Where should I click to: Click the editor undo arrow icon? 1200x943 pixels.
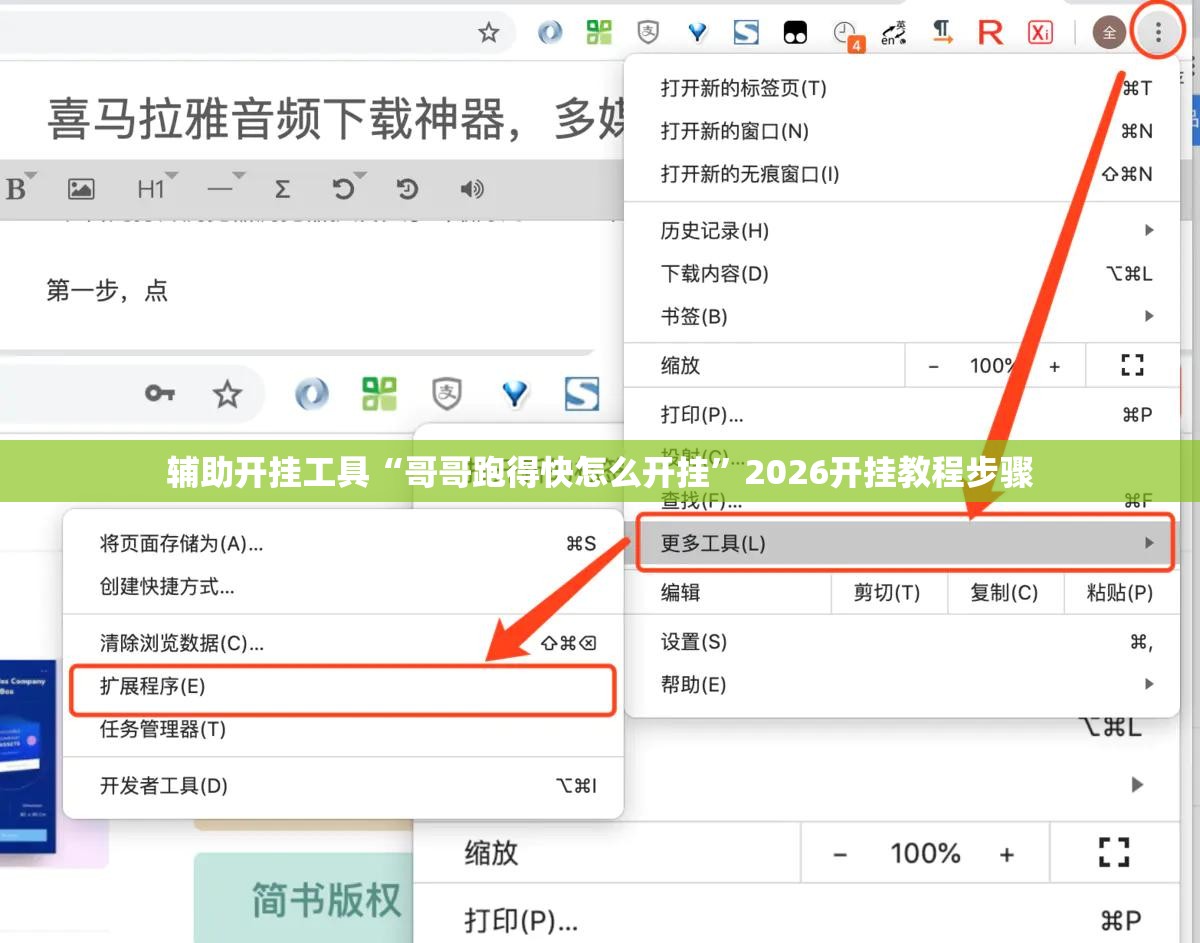pos(344,188)
